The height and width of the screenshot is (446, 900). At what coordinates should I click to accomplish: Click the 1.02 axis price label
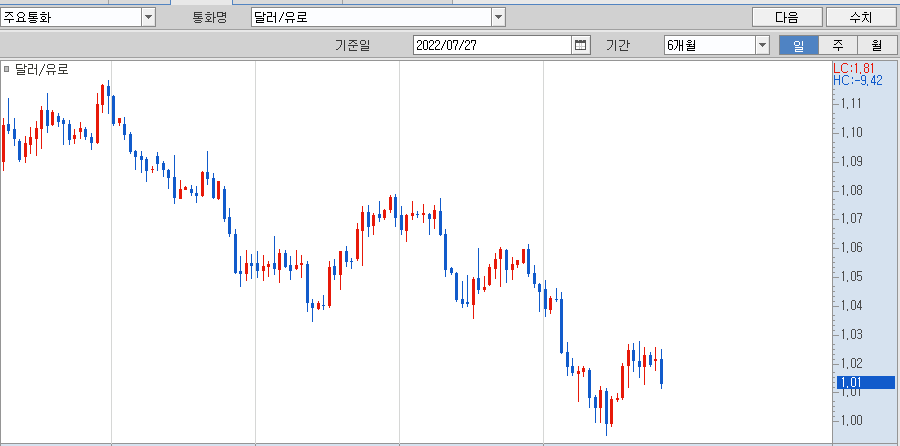click(851, 363)
